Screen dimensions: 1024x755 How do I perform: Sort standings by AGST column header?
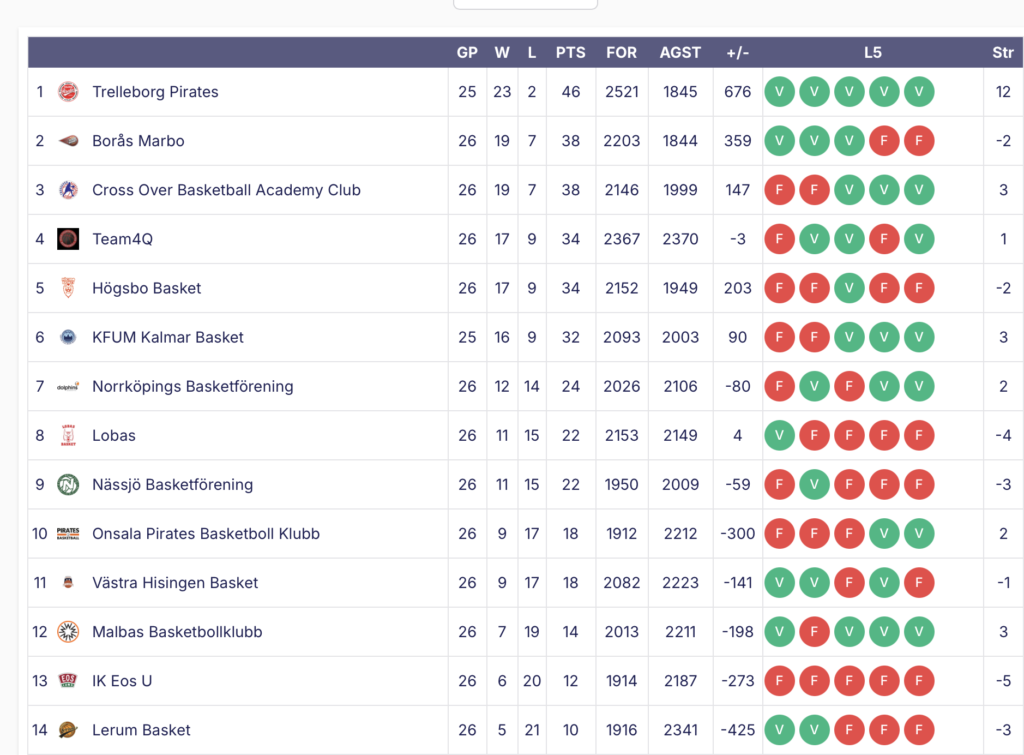pos(680,53)
